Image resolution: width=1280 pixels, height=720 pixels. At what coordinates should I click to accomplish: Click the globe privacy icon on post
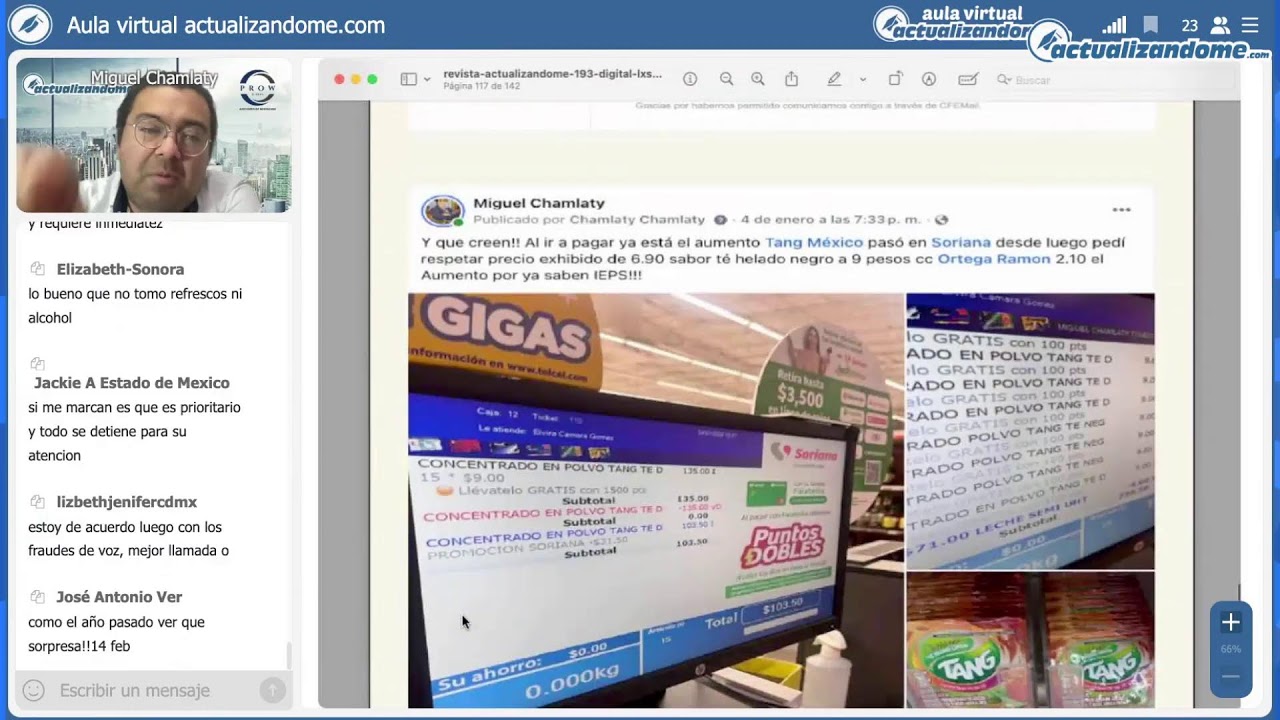pyautogui.click(x=940, y=220)
